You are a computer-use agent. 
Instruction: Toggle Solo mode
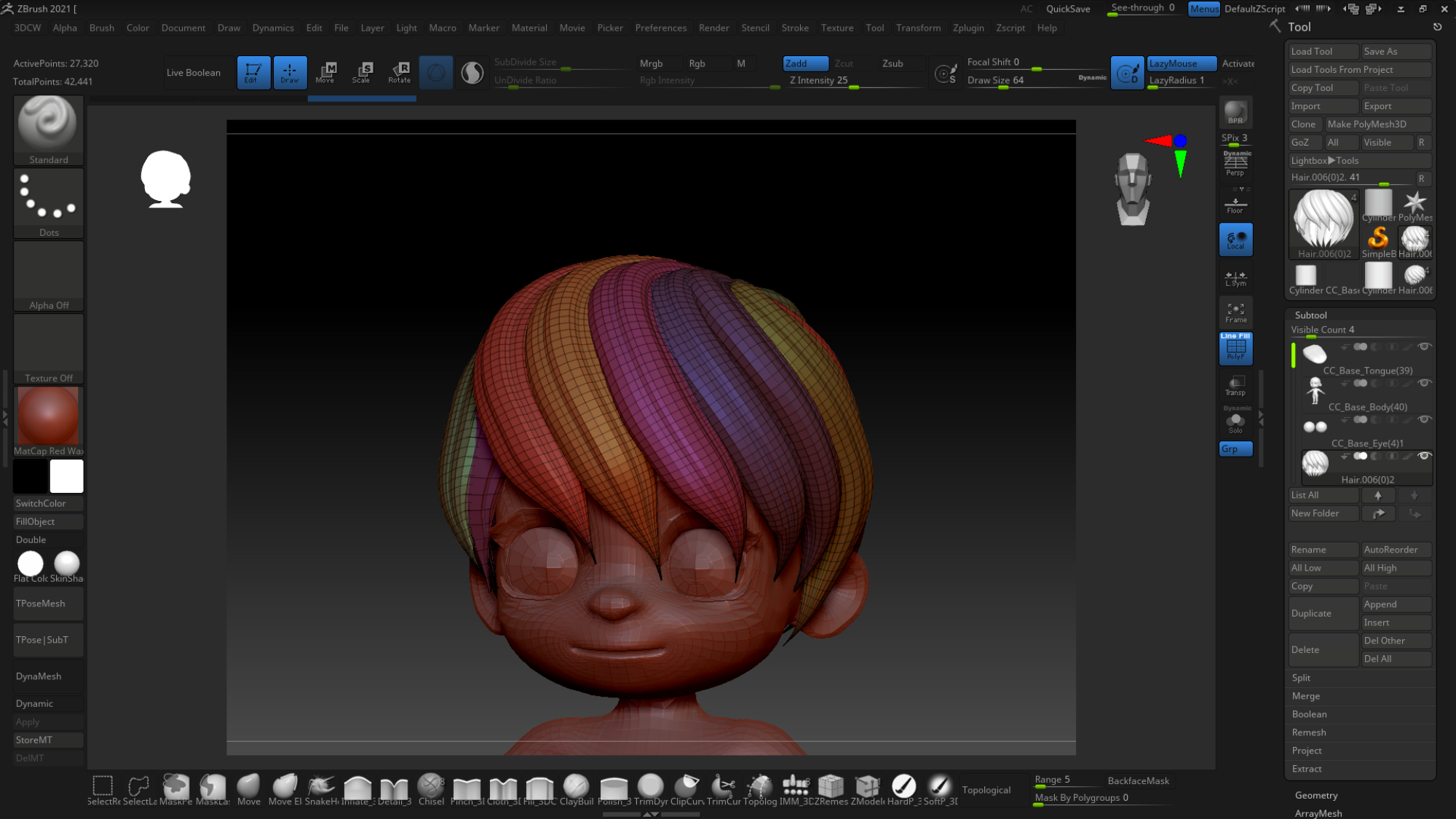tap(1235, 422)
